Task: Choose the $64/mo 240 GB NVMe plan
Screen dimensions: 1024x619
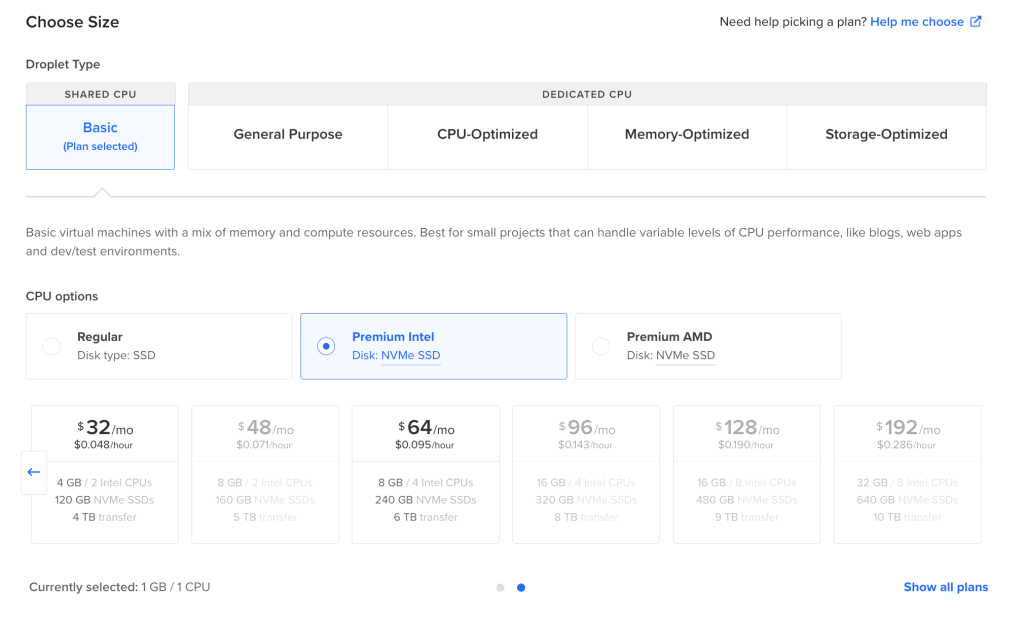Action: click(426, 474)
